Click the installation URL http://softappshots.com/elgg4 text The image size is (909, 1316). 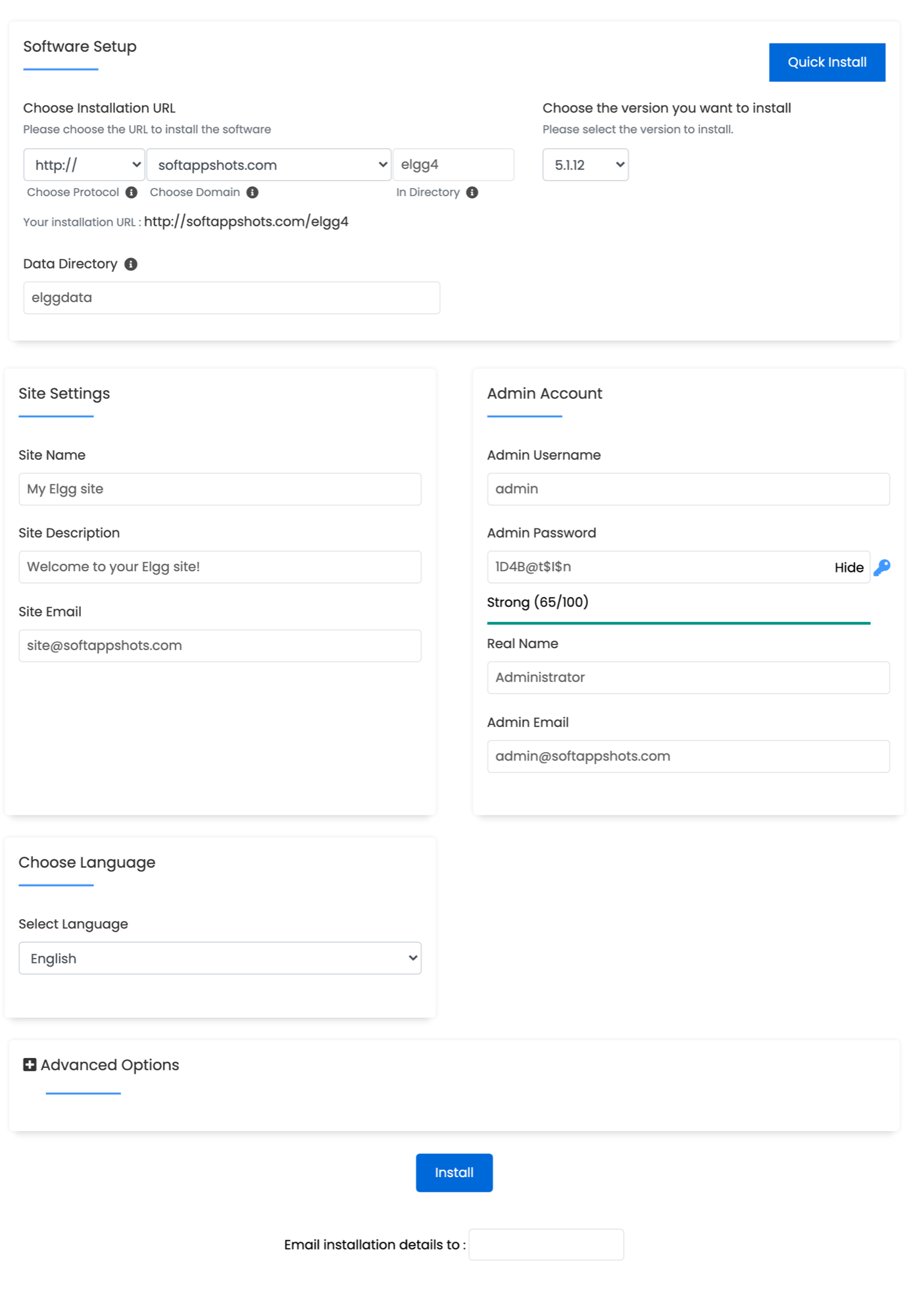(x=246, y=222)
